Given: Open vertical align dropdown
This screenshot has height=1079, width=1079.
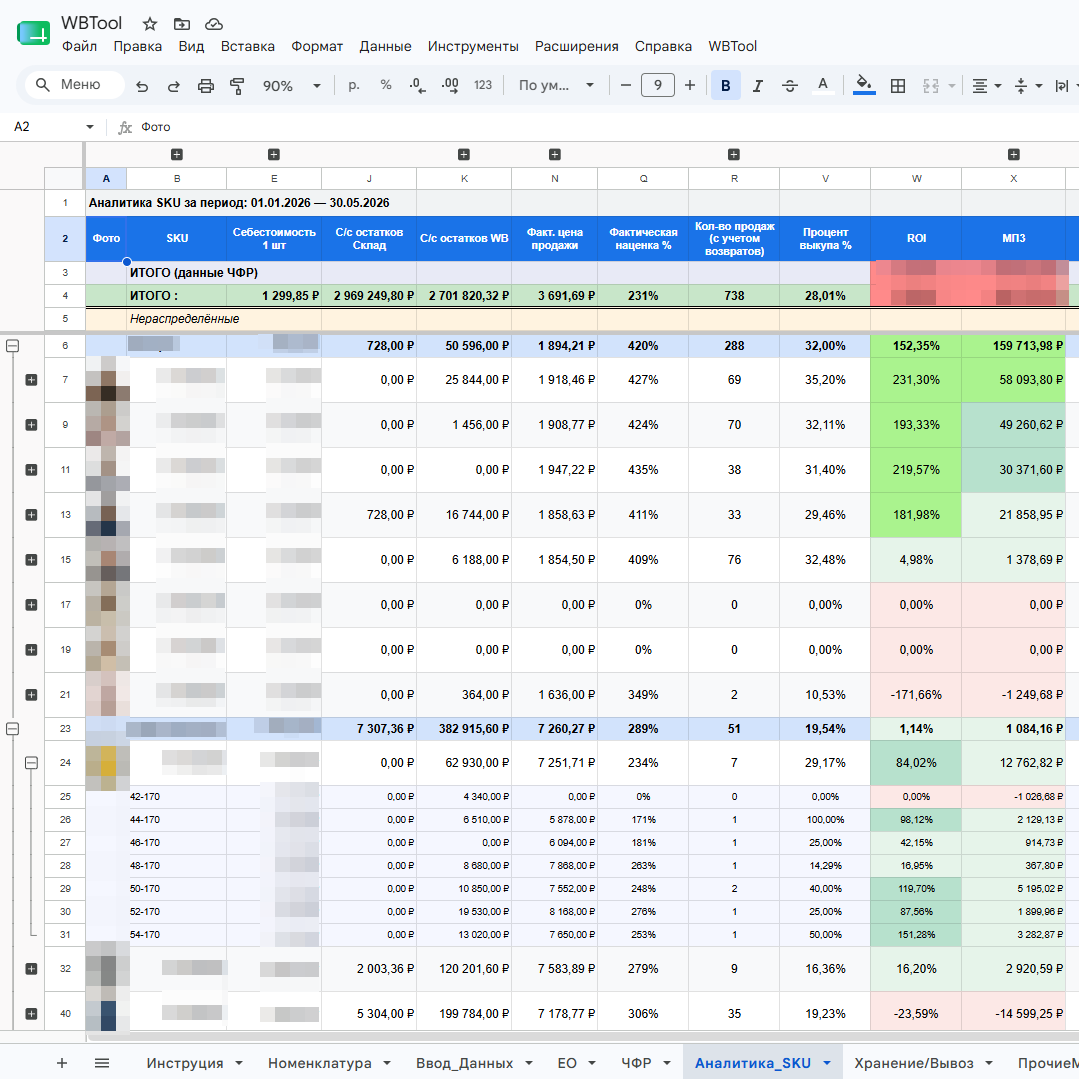Looking at the screenshot, I should point(1028,86).
